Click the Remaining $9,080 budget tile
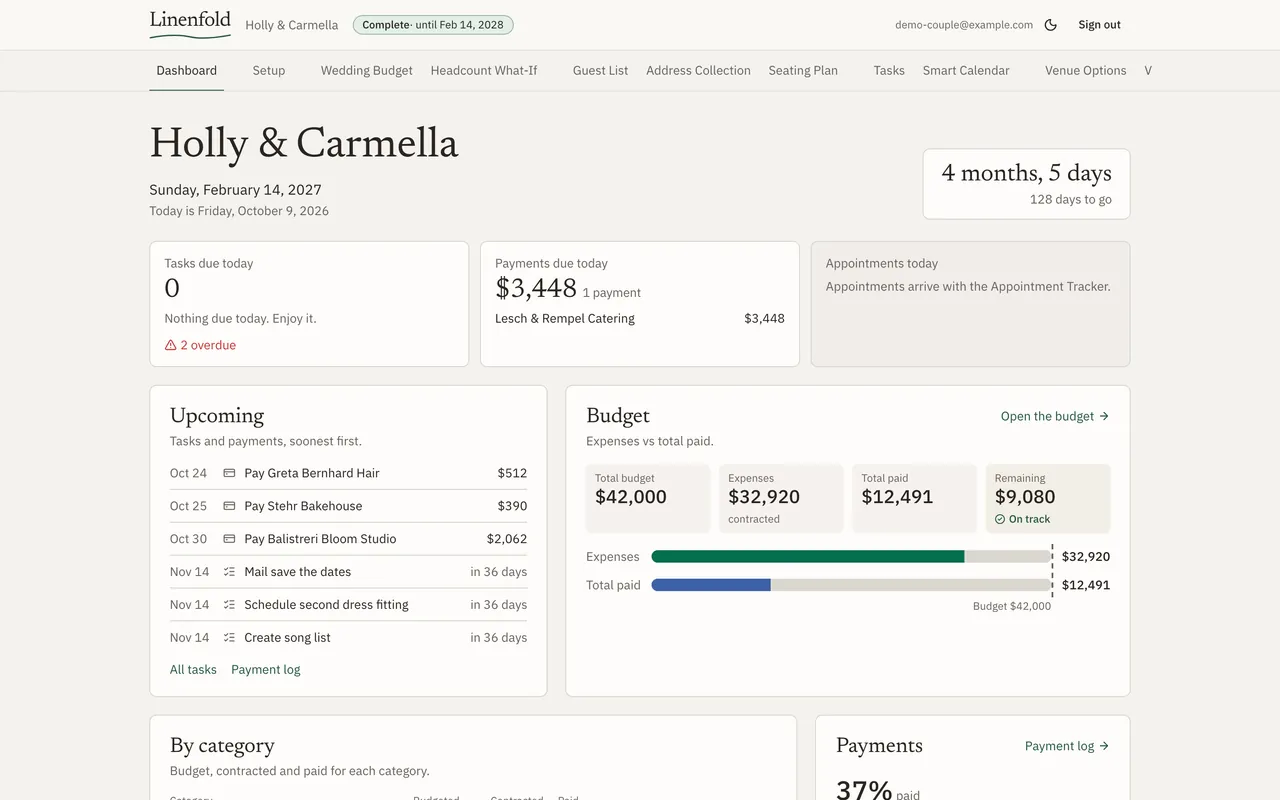The width and height of the screenshot is (1280, 800). (x=1048, y=498)
